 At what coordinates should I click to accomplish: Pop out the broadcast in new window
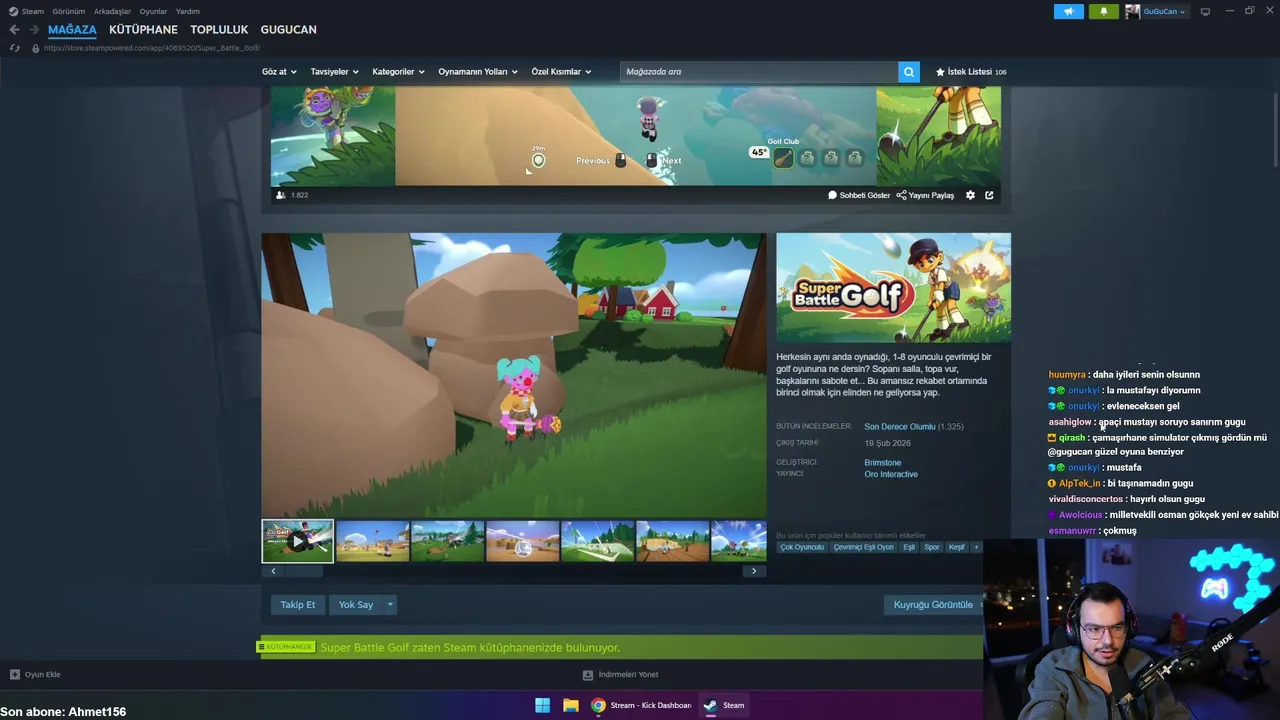point(989,195)
